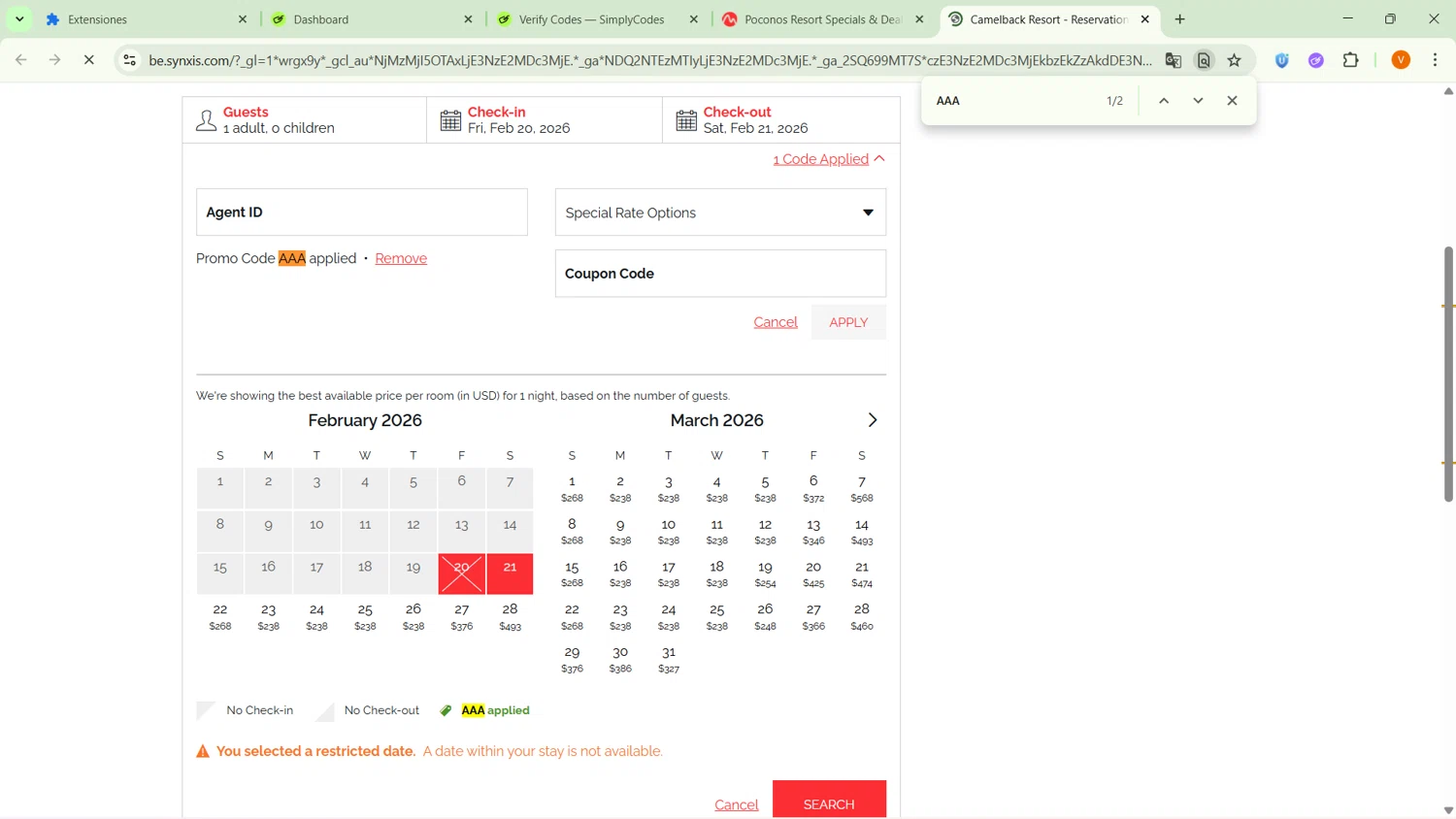Open the Bitwarden shield extension
This screenshot has height=819, width=1456.
click(1282, 60)
